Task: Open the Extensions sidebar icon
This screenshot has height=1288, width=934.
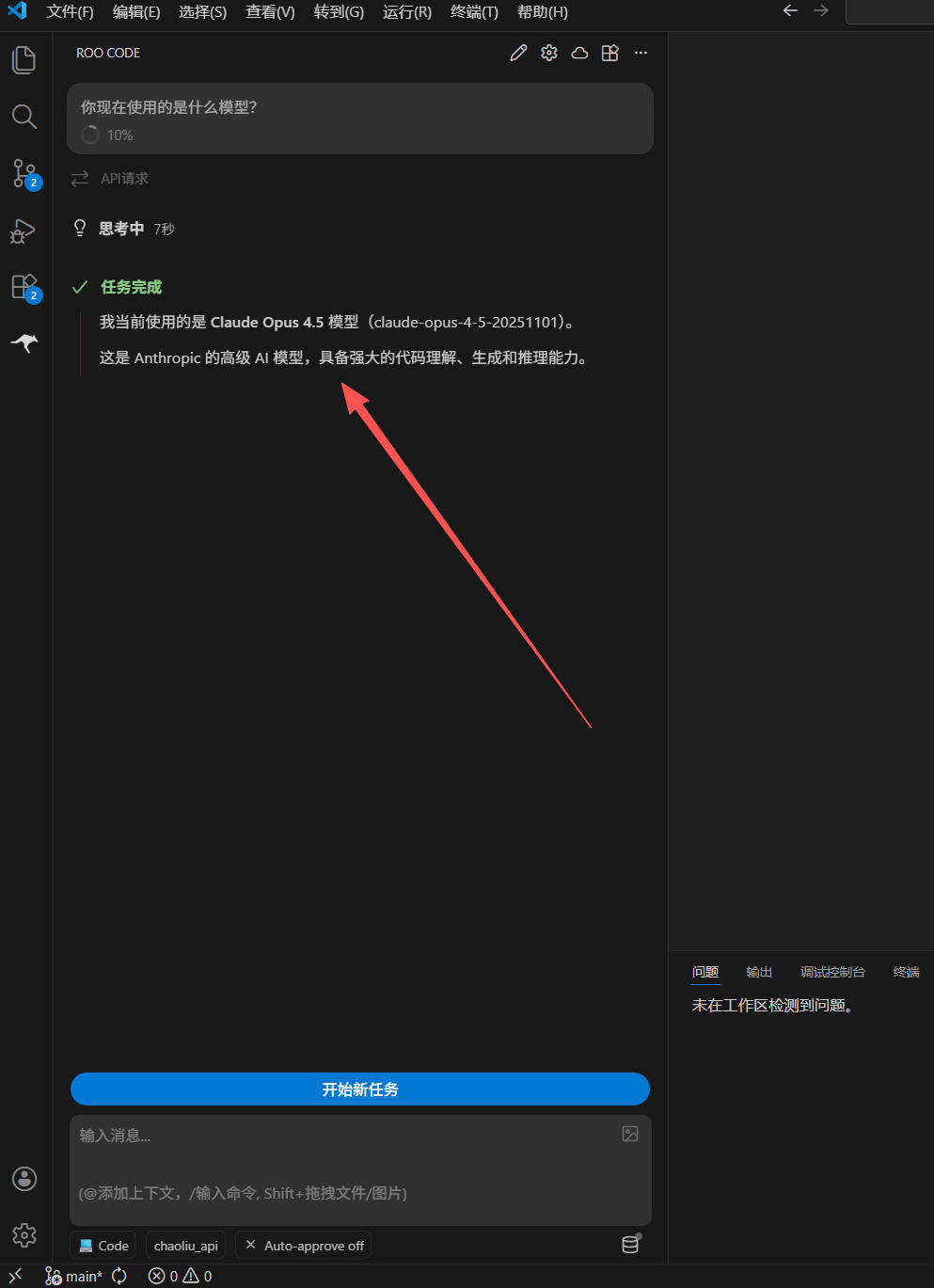Action: [24, 287]
